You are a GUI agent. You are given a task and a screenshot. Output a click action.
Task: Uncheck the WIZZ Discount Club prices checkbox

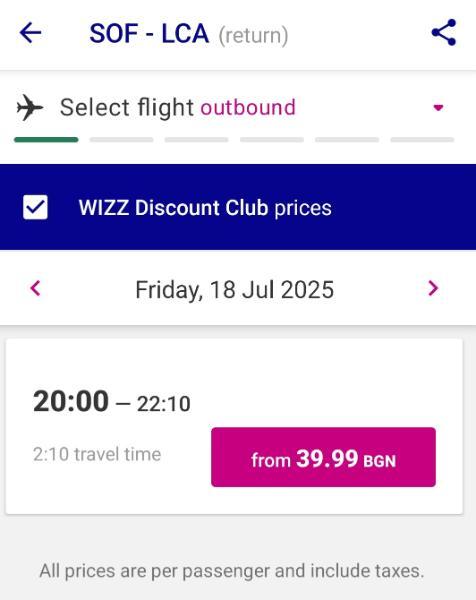[x=35, y=207]
